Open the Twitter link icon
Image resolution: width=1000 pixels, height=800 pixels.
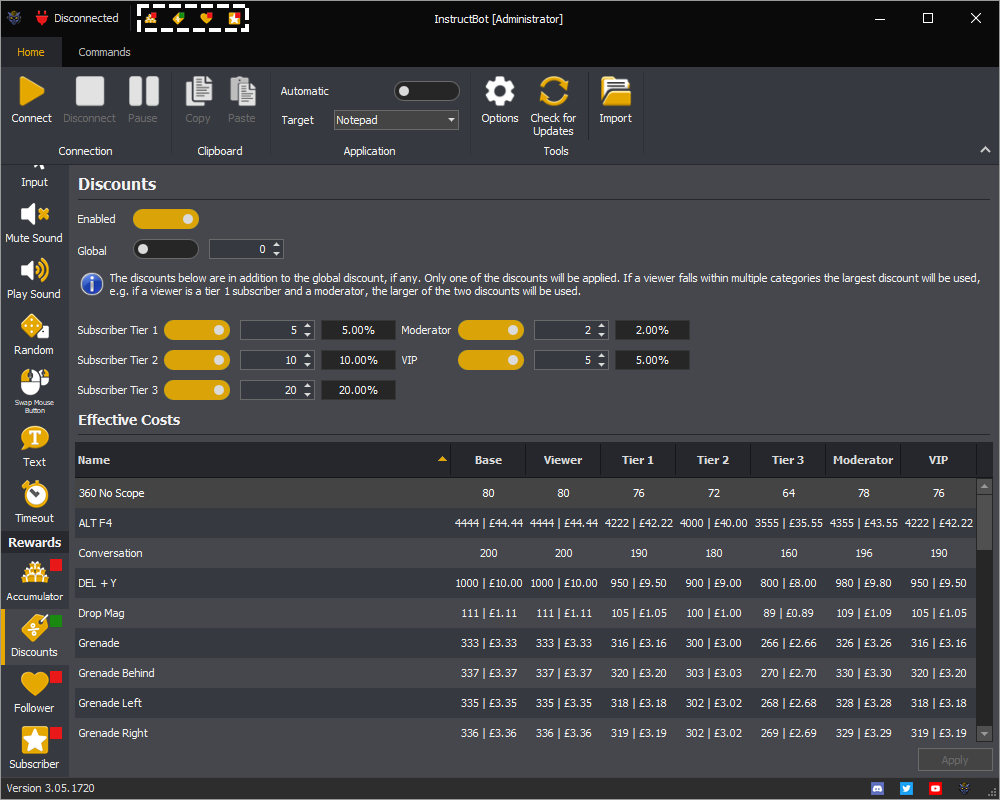[x=906, y=789]
